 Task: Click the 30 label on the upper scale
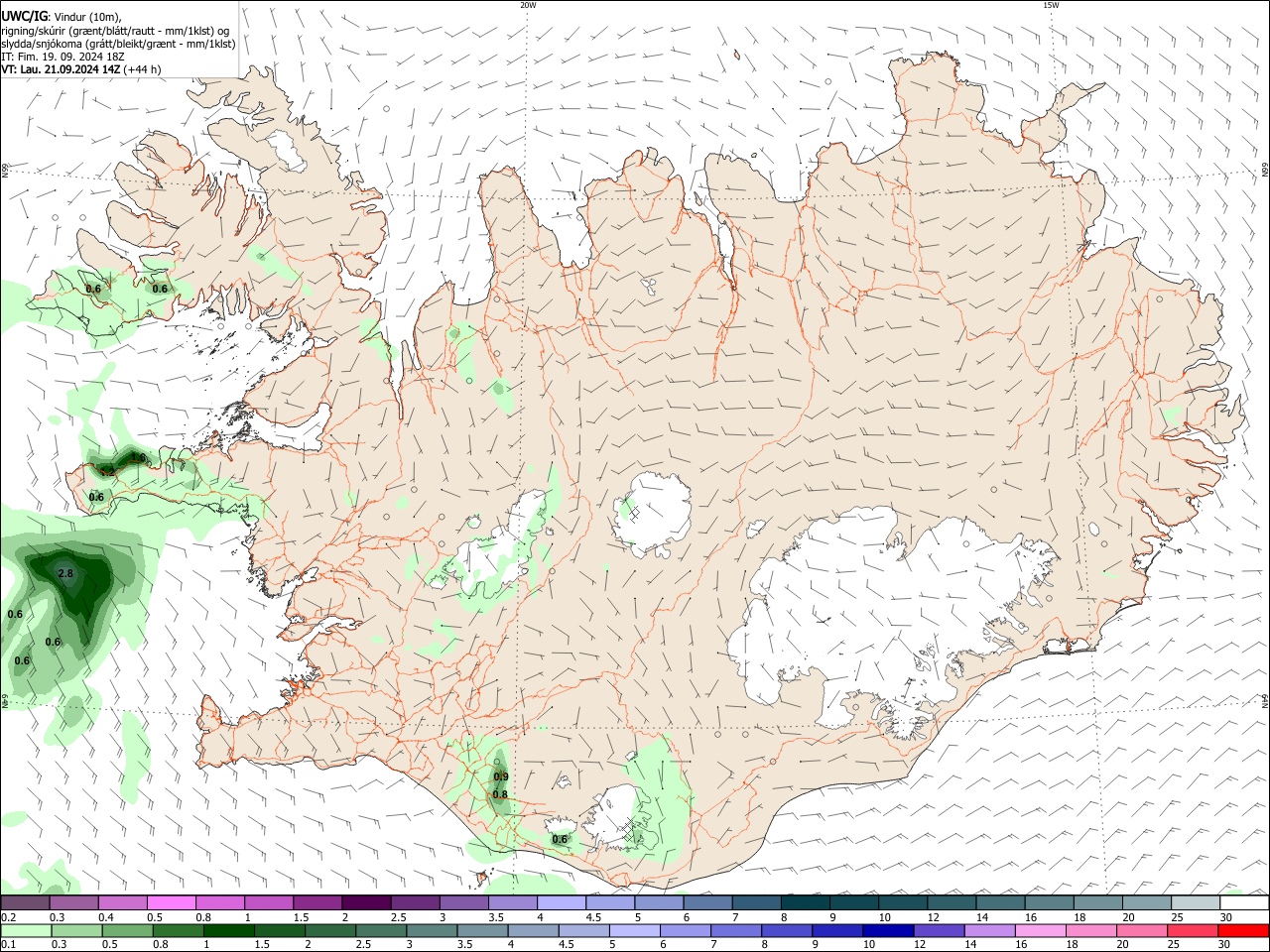[x=1226, y=917]
